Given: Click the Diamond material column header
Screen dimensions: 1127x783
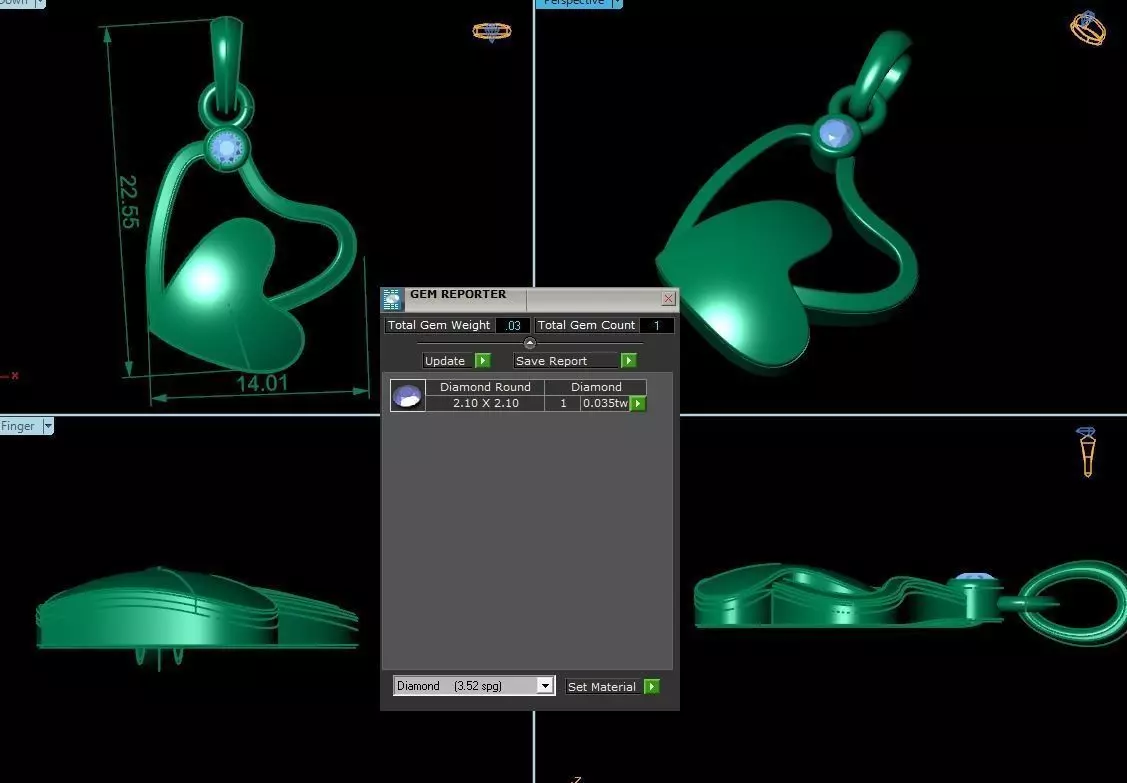Looking at the screenshot, I should pyautogui.click(x=596, y=387).
